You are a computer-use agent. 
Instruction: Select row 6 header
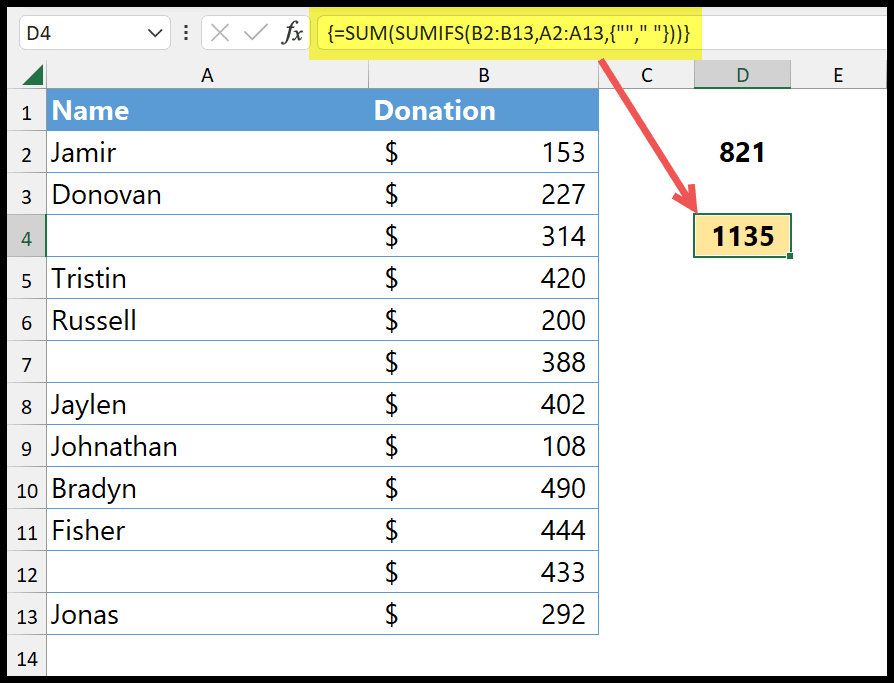click(27, 320)
